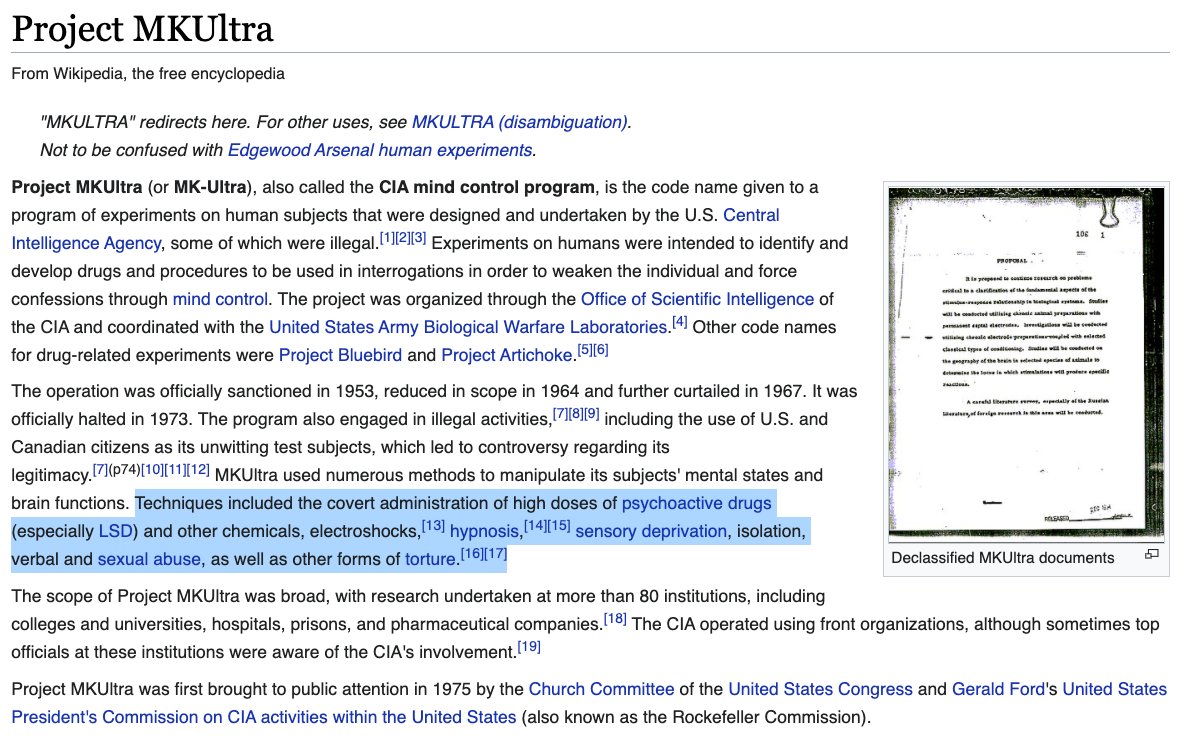
Task: Open the MKULTRA (disambiguation) link
Action: pos(520,122)
